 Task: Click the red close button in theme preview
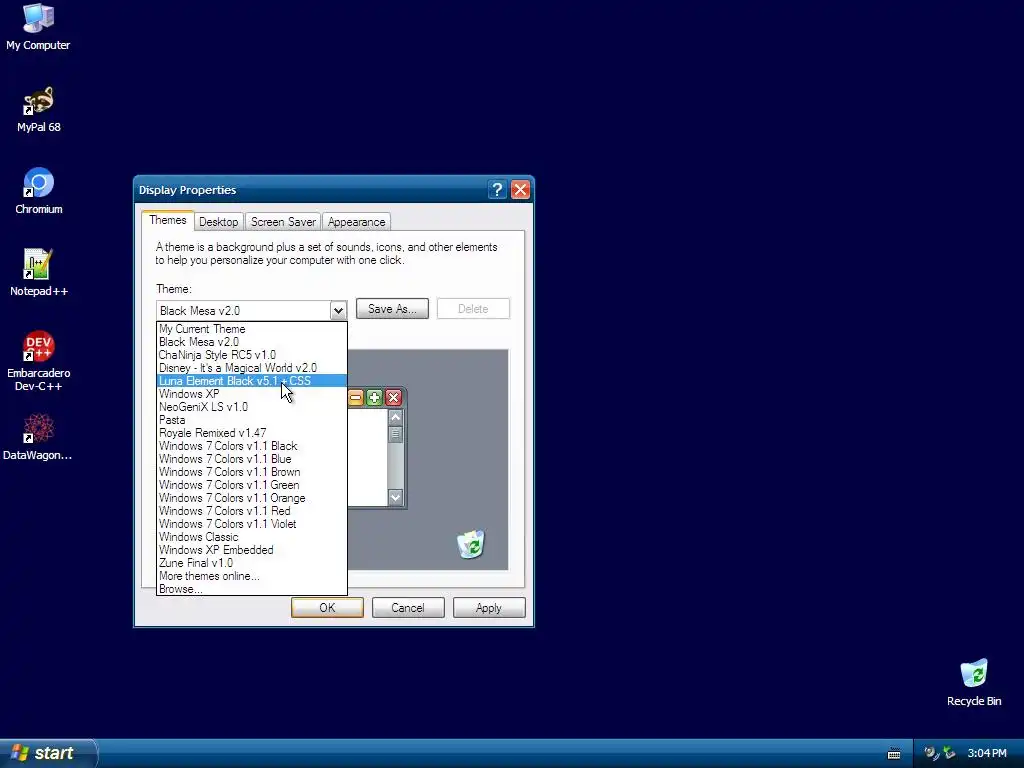coord(393,398)
